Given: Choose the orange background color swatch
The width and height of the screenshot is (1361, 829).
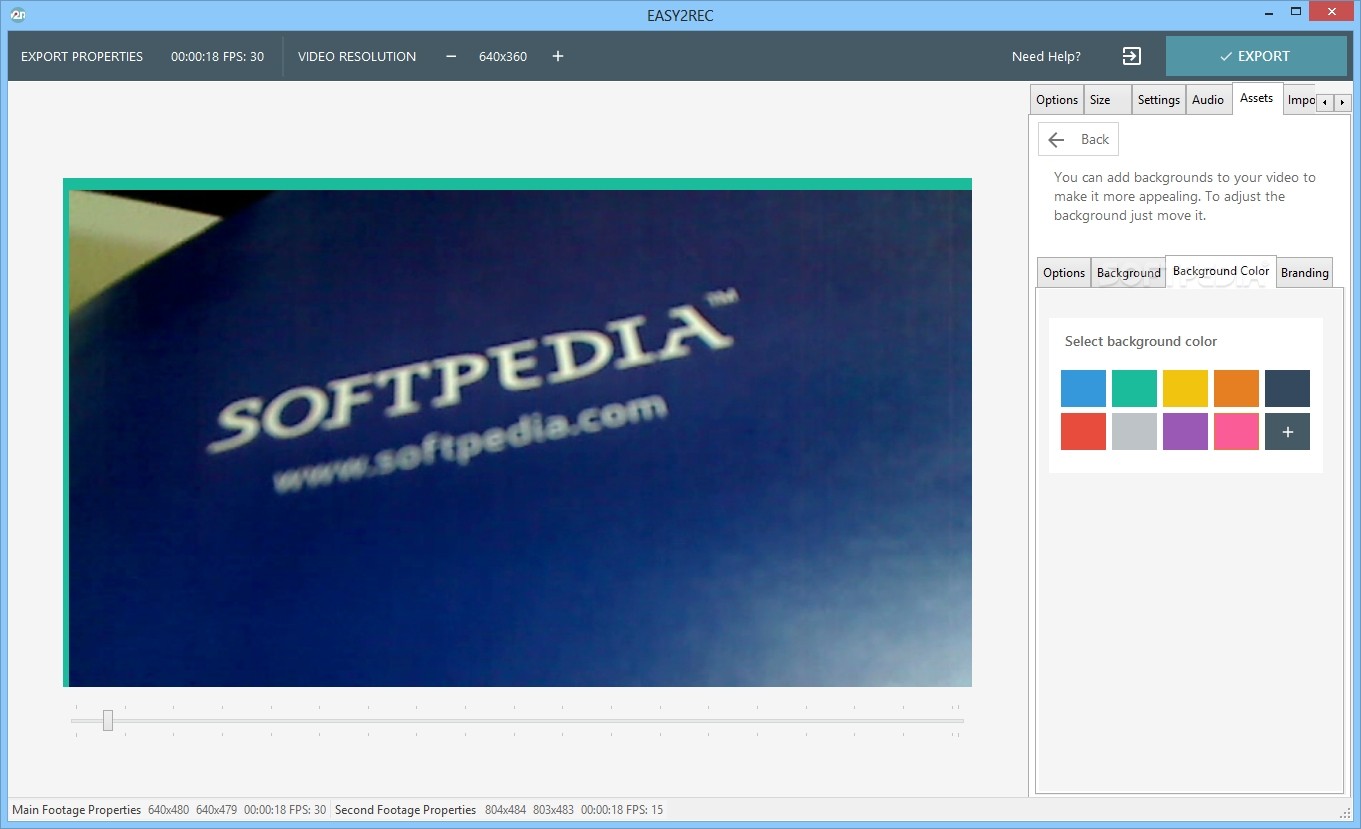Looking at the screenshot, I should [x=1236, y=388].
